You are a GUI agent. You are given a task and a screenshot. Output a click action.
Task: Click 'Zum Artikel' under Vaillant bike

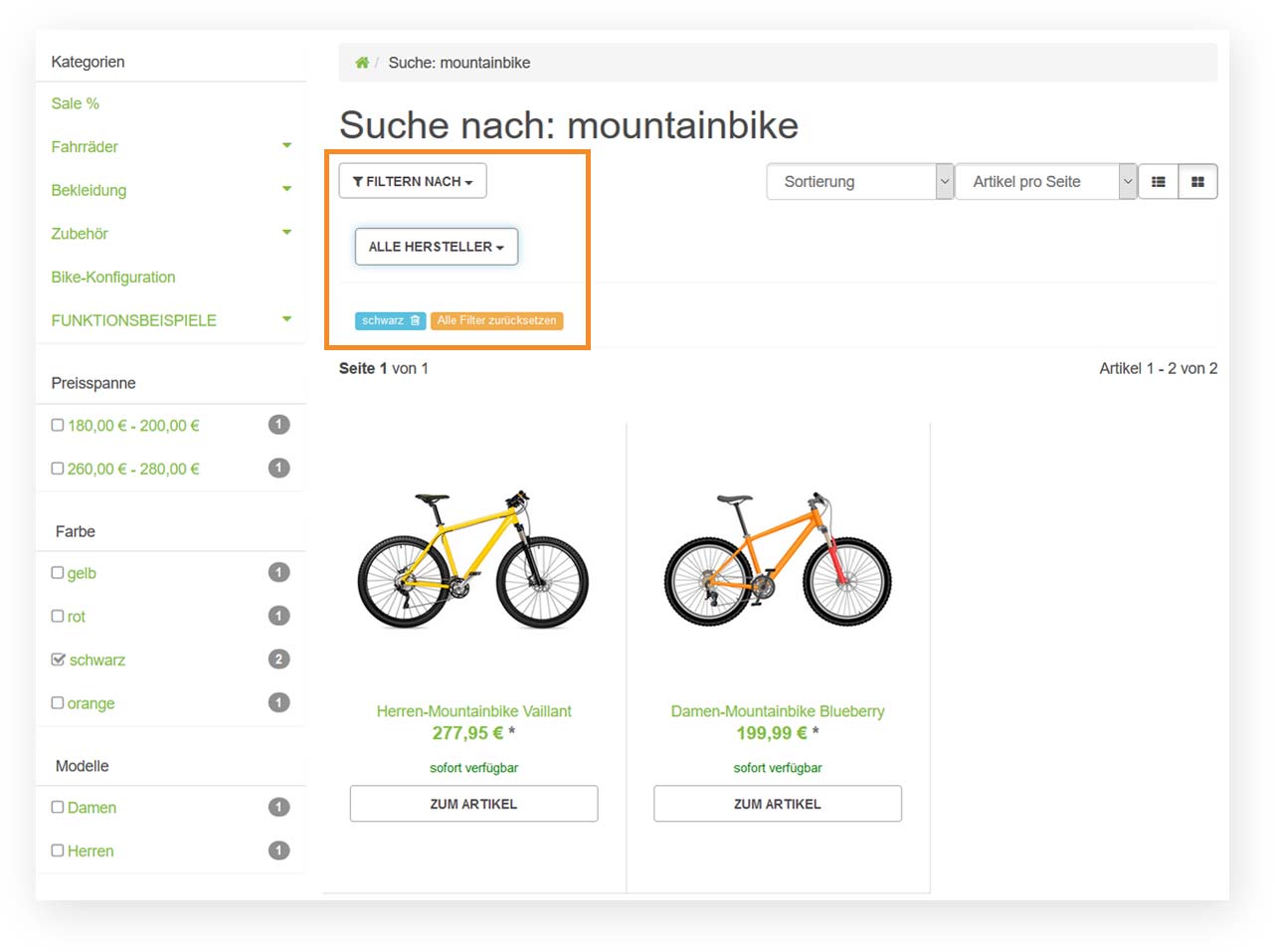click(x=473, y=804)
